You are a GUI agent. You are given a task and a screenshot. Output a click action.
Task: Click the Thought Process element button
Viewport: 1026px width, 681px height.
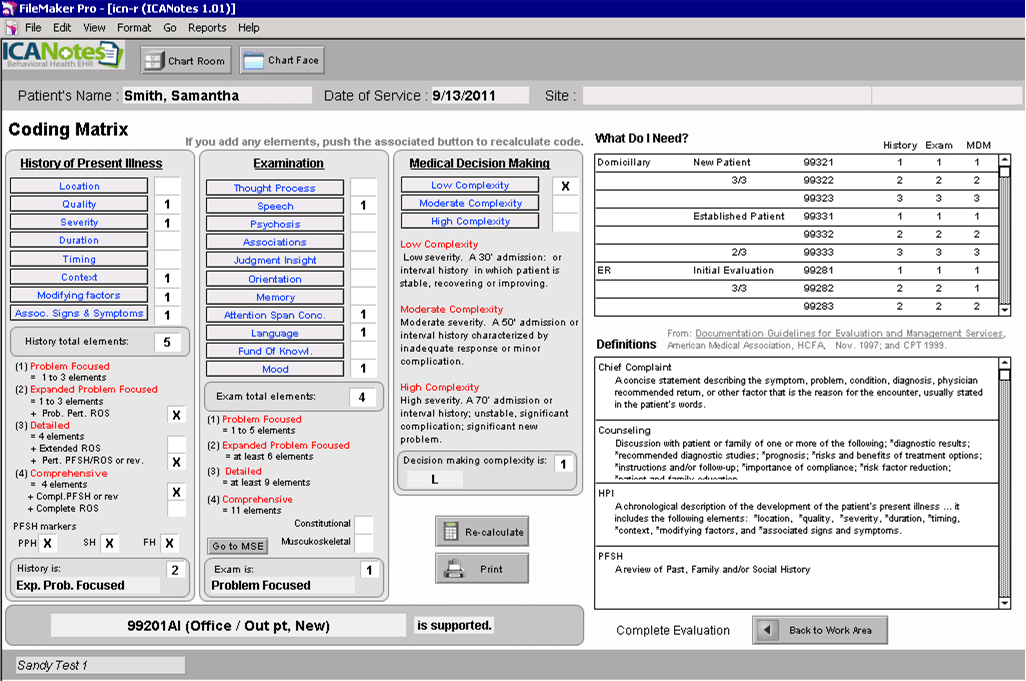[274, 188]
